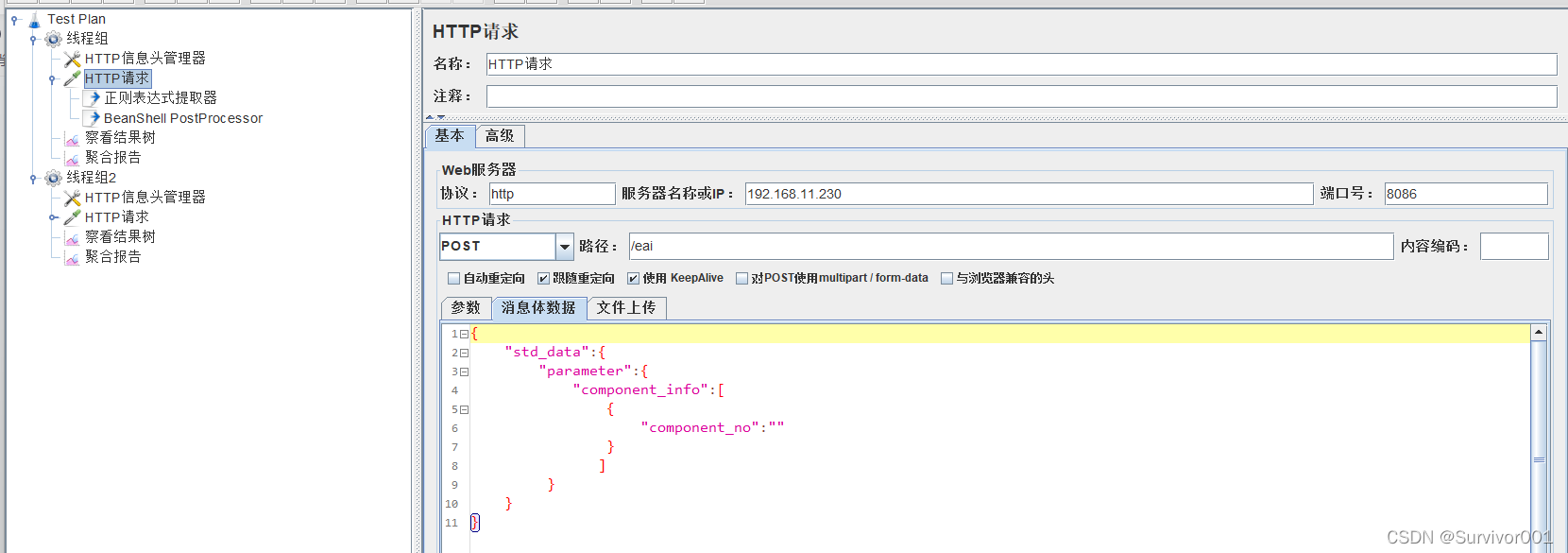Screen dimensions: 1568x553
Task: Select 聚合报告 under 线程组2
Action: click(112, 257)
